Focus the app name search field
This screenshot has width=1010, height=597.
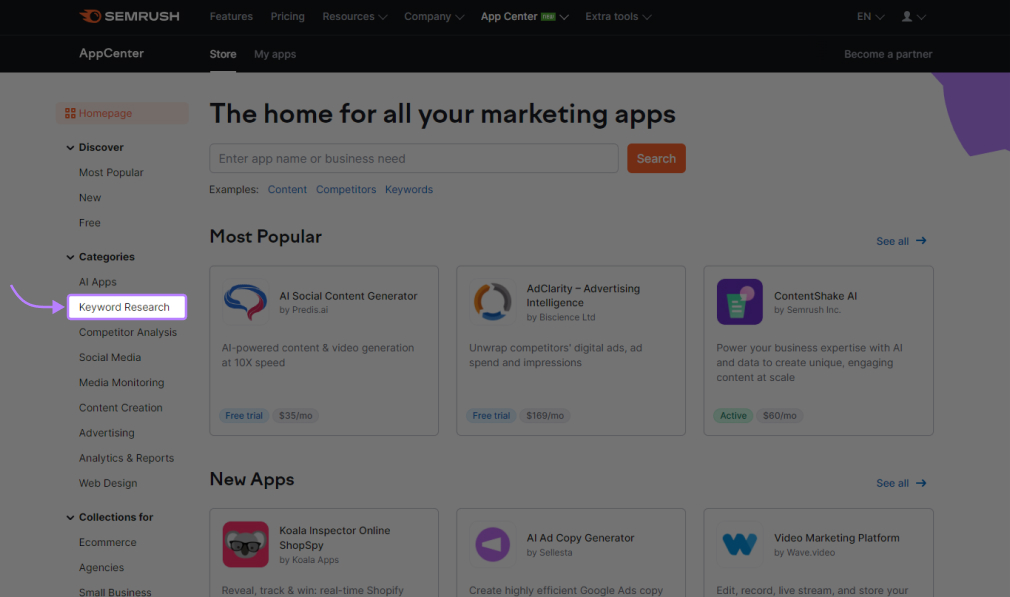(414, 158)
